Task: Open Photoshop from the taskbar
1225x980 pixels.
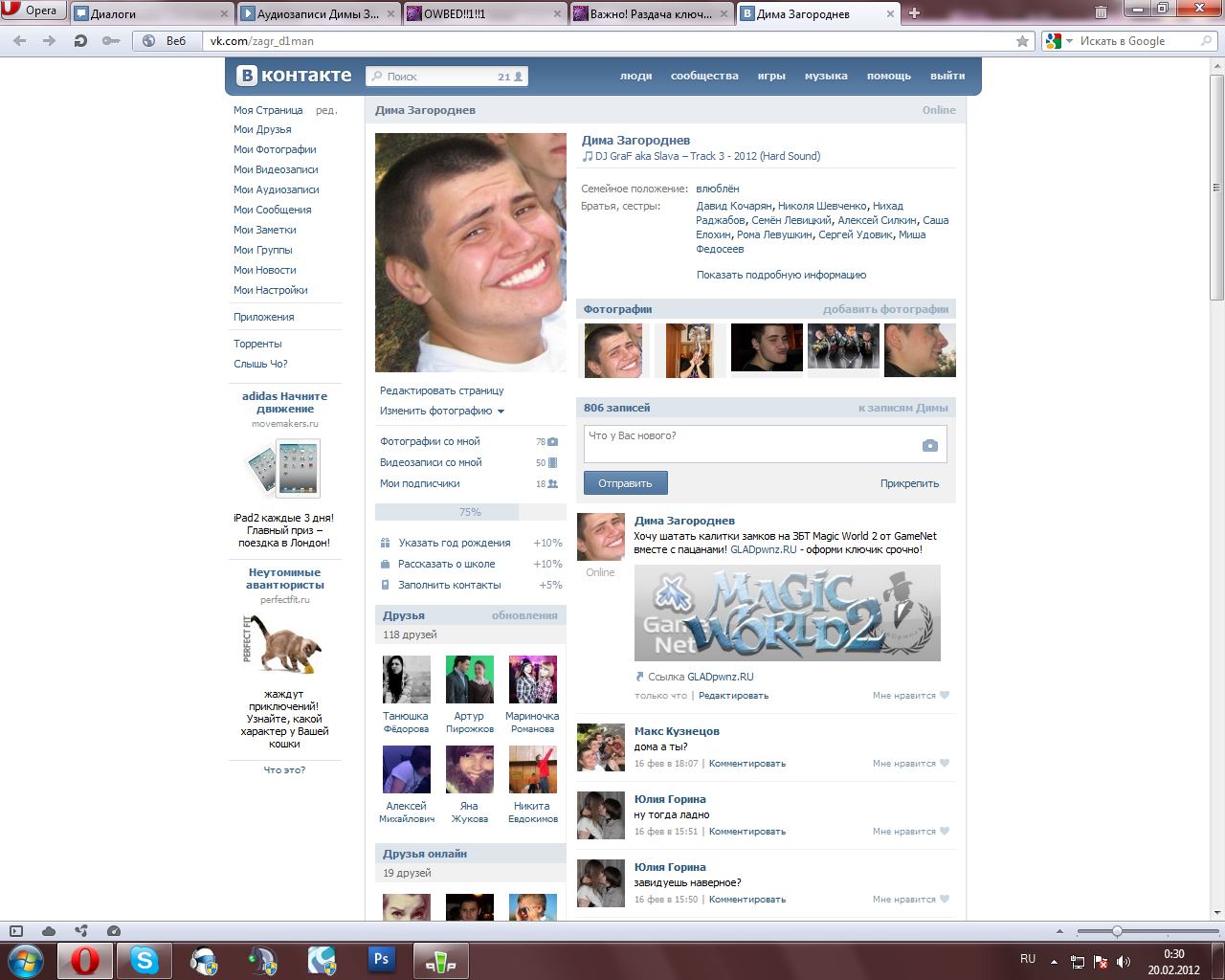Action: point(381,959)
